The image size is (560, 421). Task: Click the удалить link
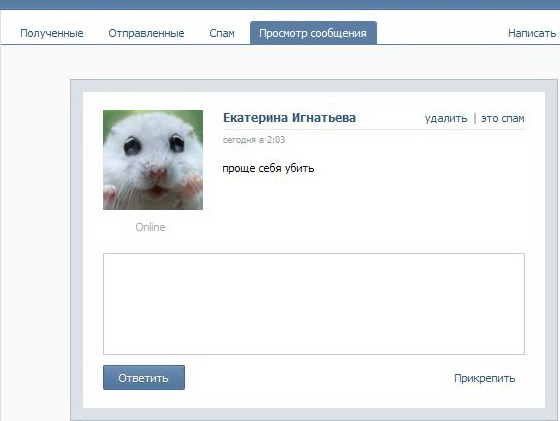(x=446, y=118)
